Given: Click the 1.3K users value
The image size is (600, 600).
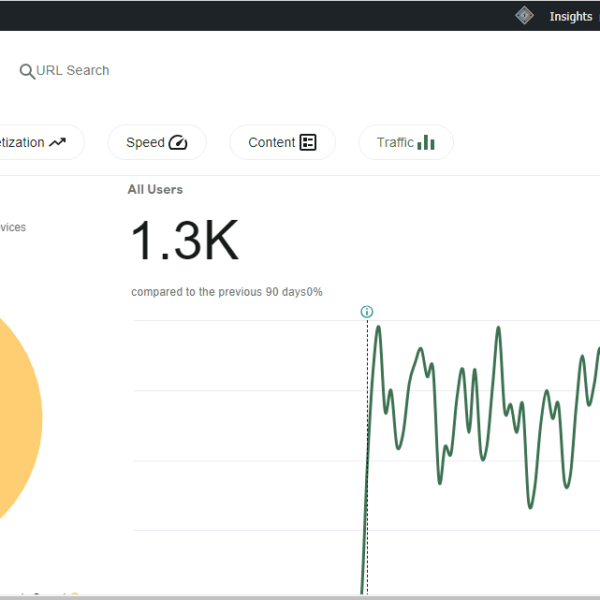Looking at the screenshot, I should [x=185, y=240].
